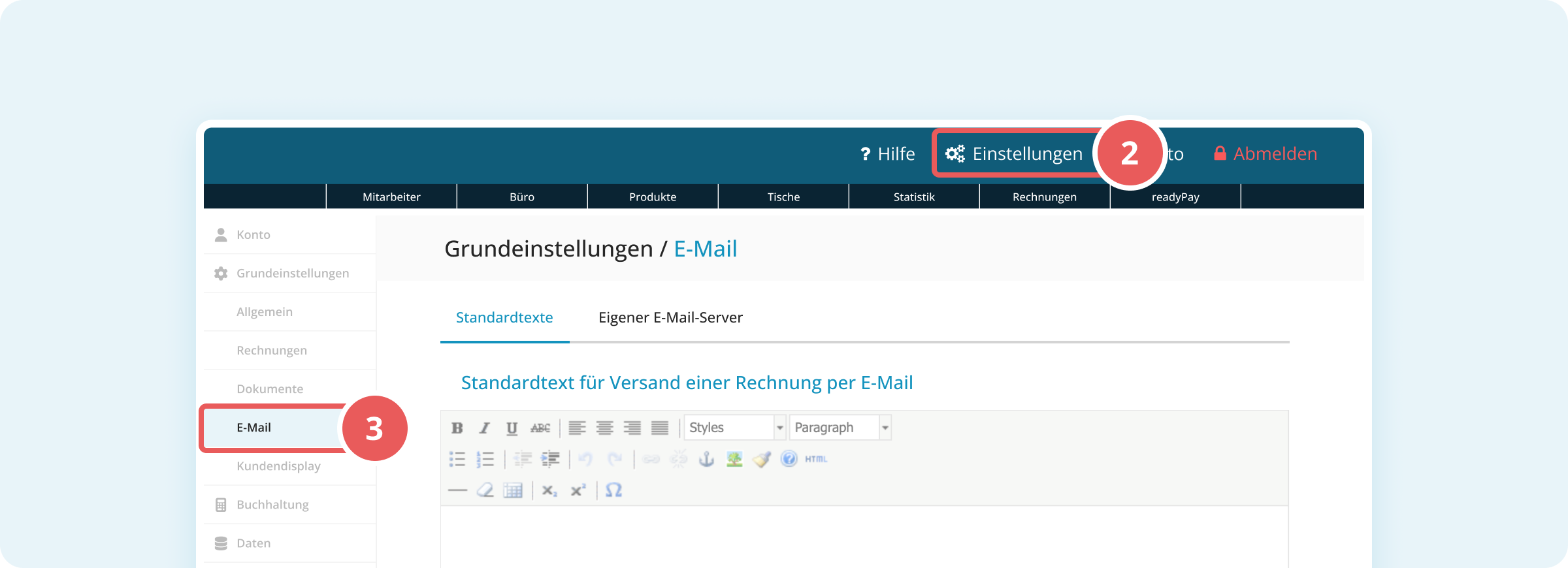
Task: Insert an anchor
Action: pyautogui.click(x=706, y=460)
